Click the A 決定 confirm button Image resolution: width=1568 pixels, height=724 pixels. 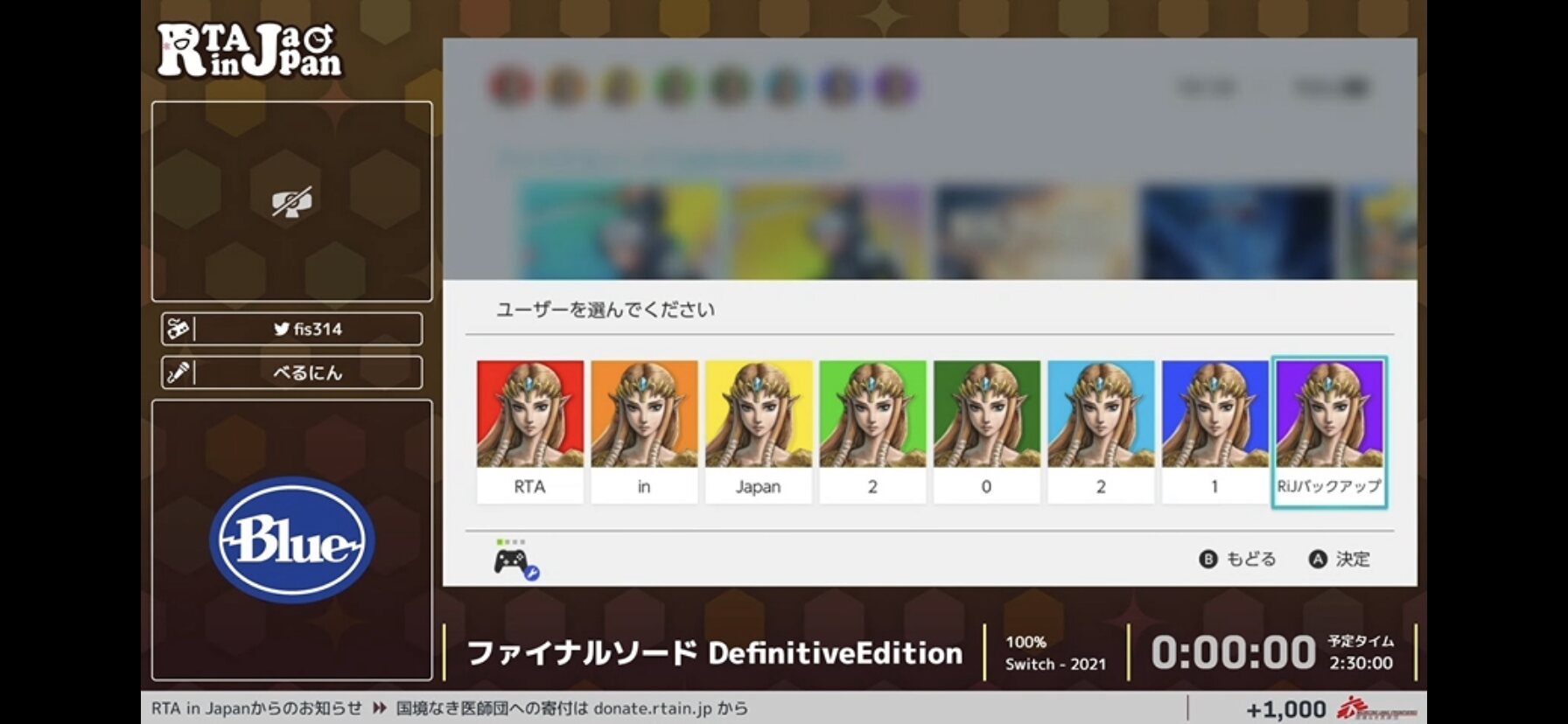(x=1340, y=559)
